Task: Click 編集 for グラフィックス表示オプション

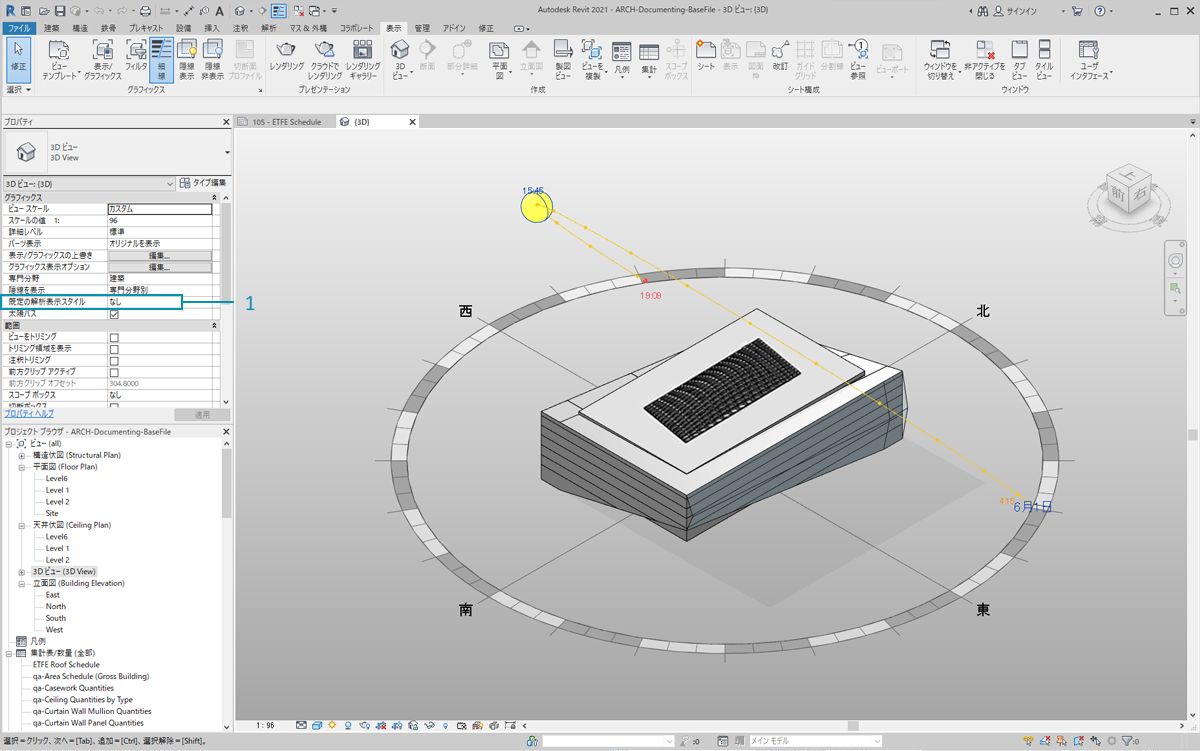Action: point(159,267)
